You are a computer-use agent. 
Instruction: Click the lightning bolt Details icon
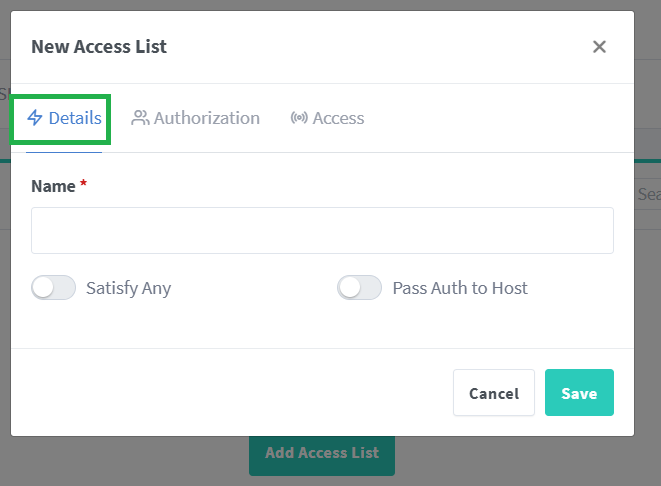35,118
